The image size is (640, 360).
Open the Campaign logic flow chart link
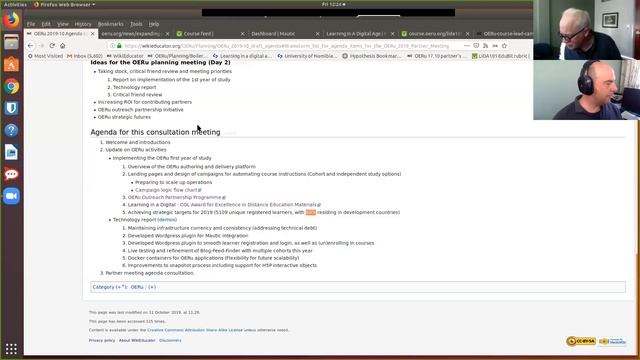168,190
